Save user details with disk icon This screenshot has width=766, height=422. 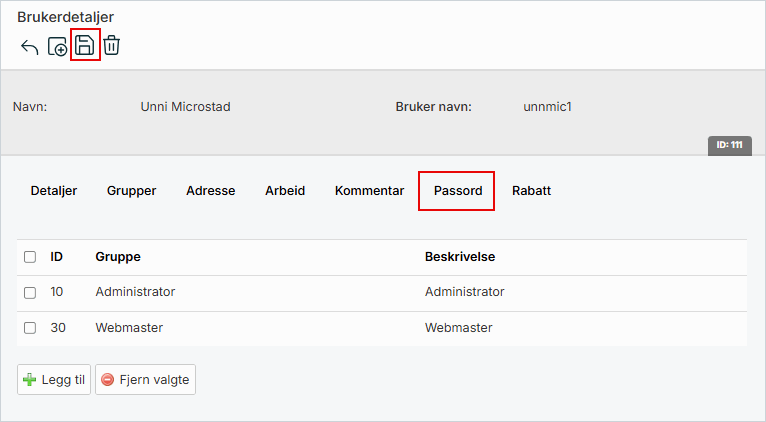click(x=85, y=46)
